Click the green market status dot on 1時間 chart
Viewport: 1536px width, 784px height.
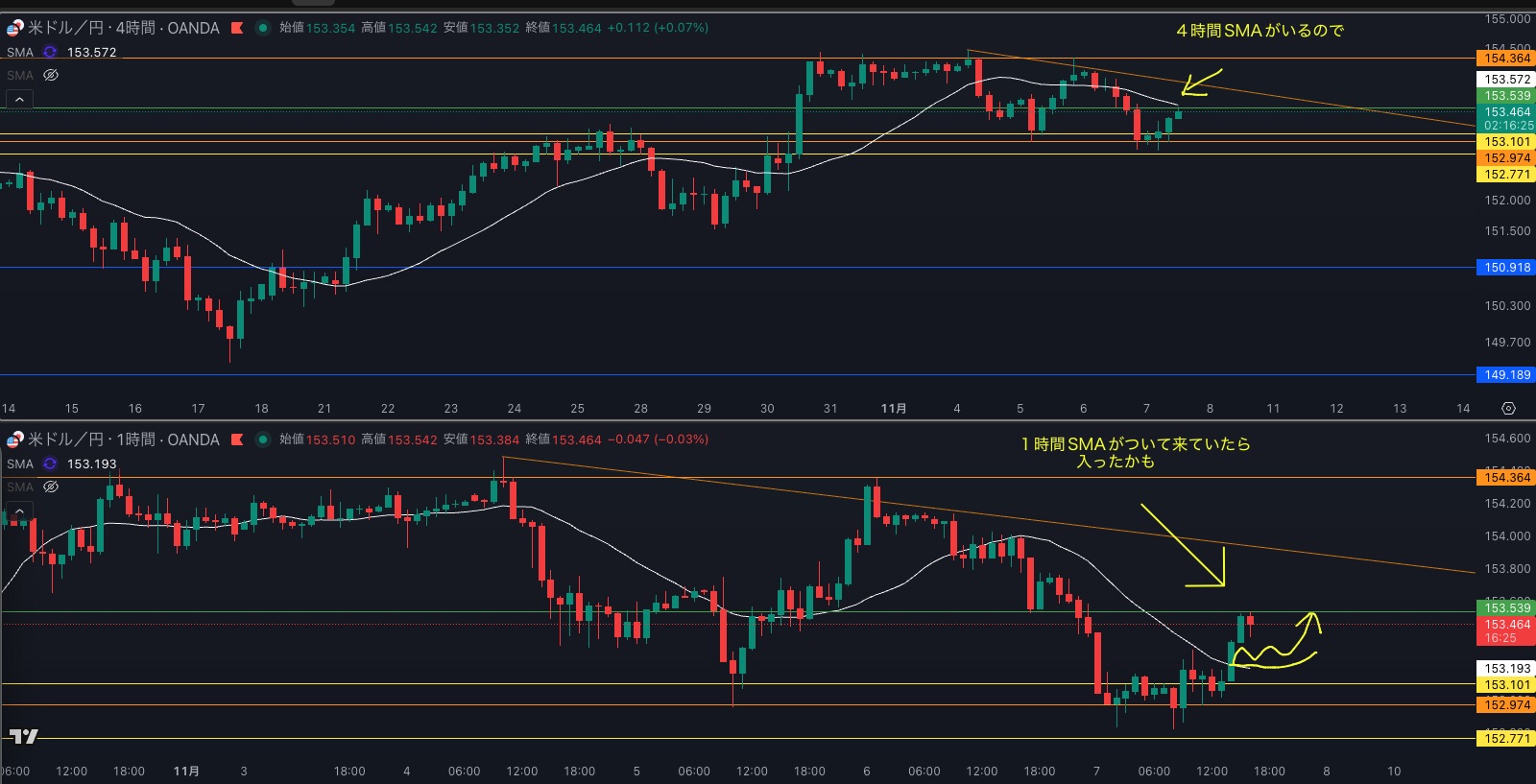click(262, 440)
